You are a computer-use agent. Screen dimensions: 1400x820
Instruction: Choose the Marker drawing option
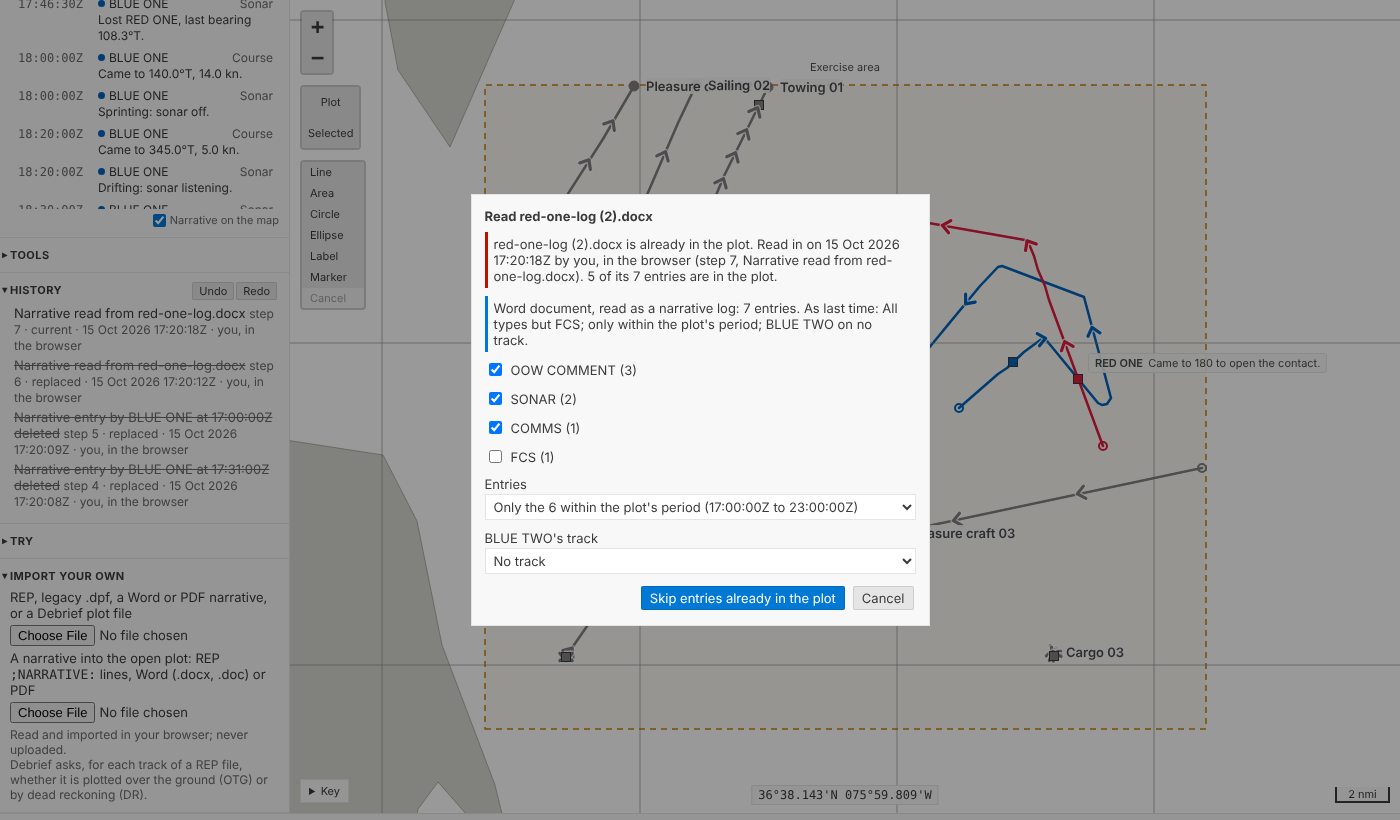328,277
